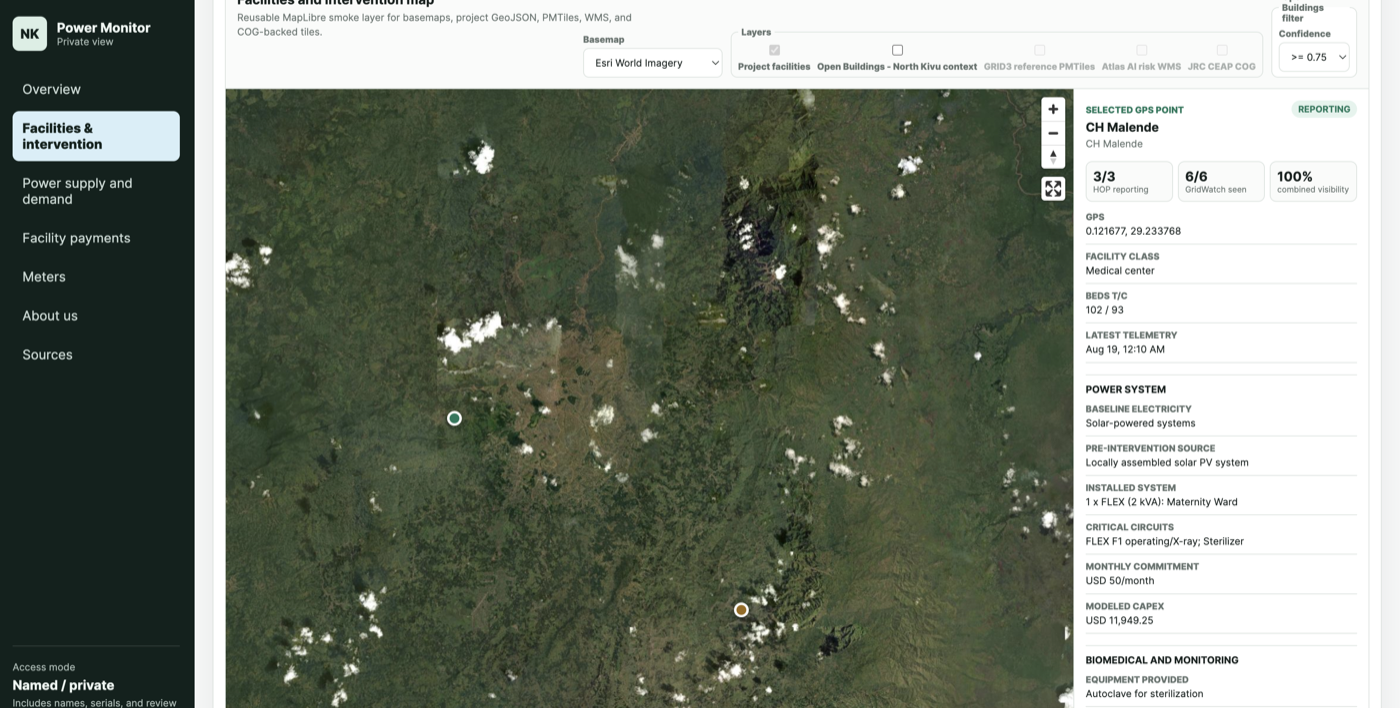Click the Named / private access mode label

(63, 685)
